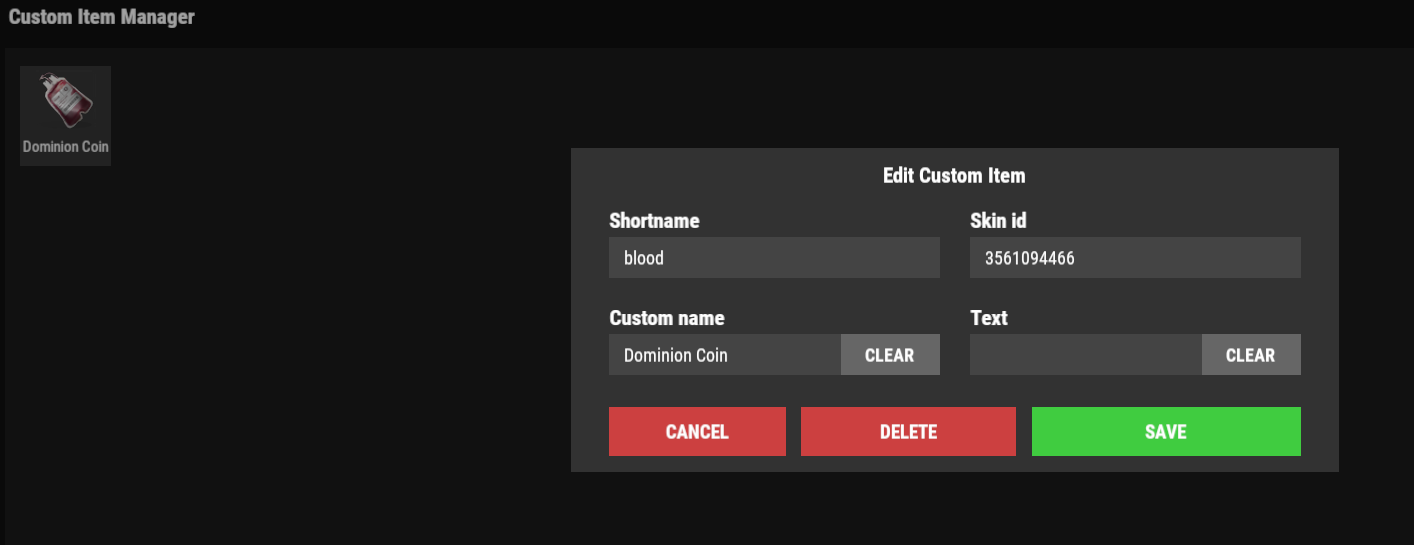This screenshot has width=1414, height=545.
Task: Focus the empty Text input field
Action: (1085, 355)
